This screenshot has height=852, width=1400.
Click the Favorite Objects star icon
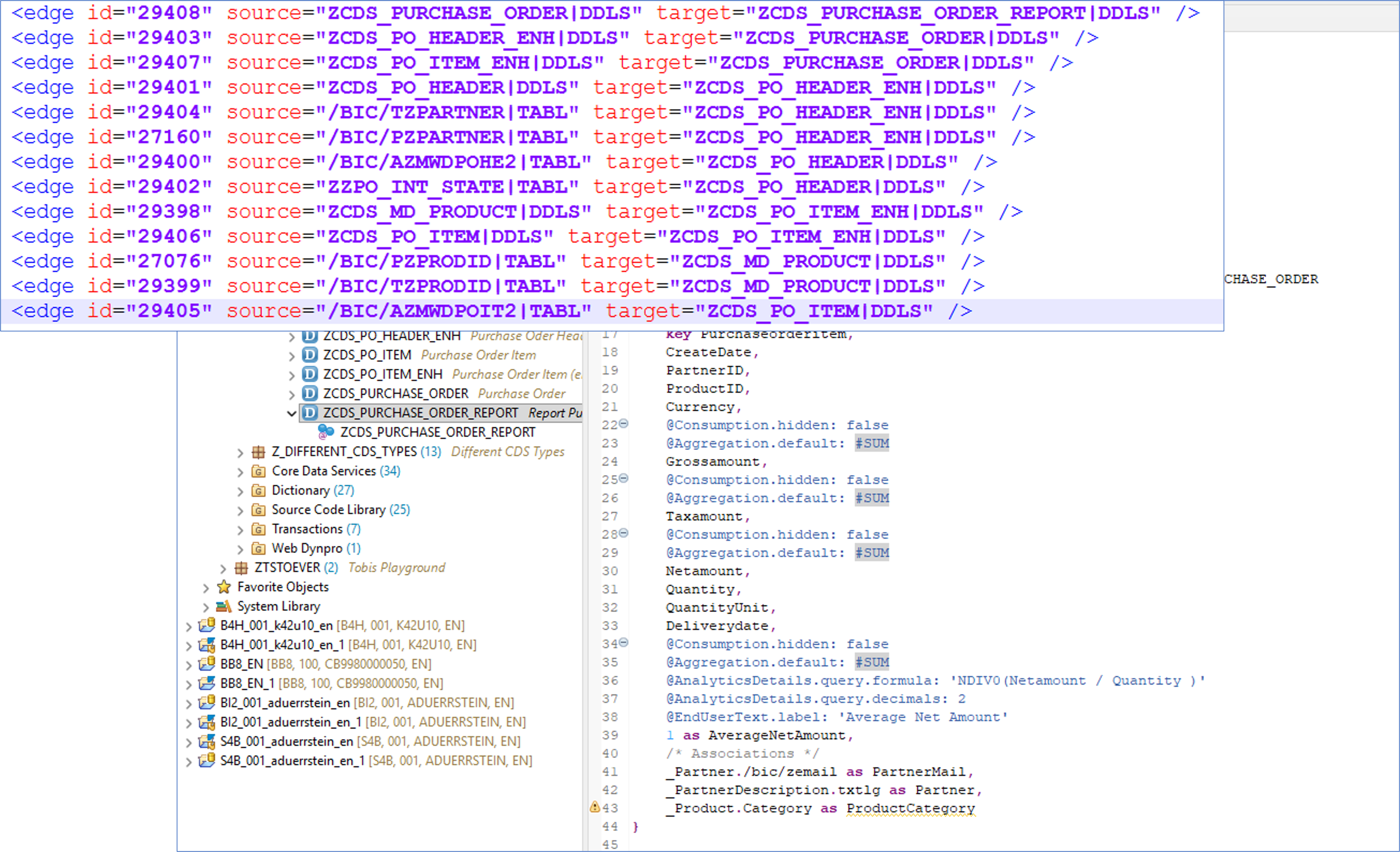(223, 587)
